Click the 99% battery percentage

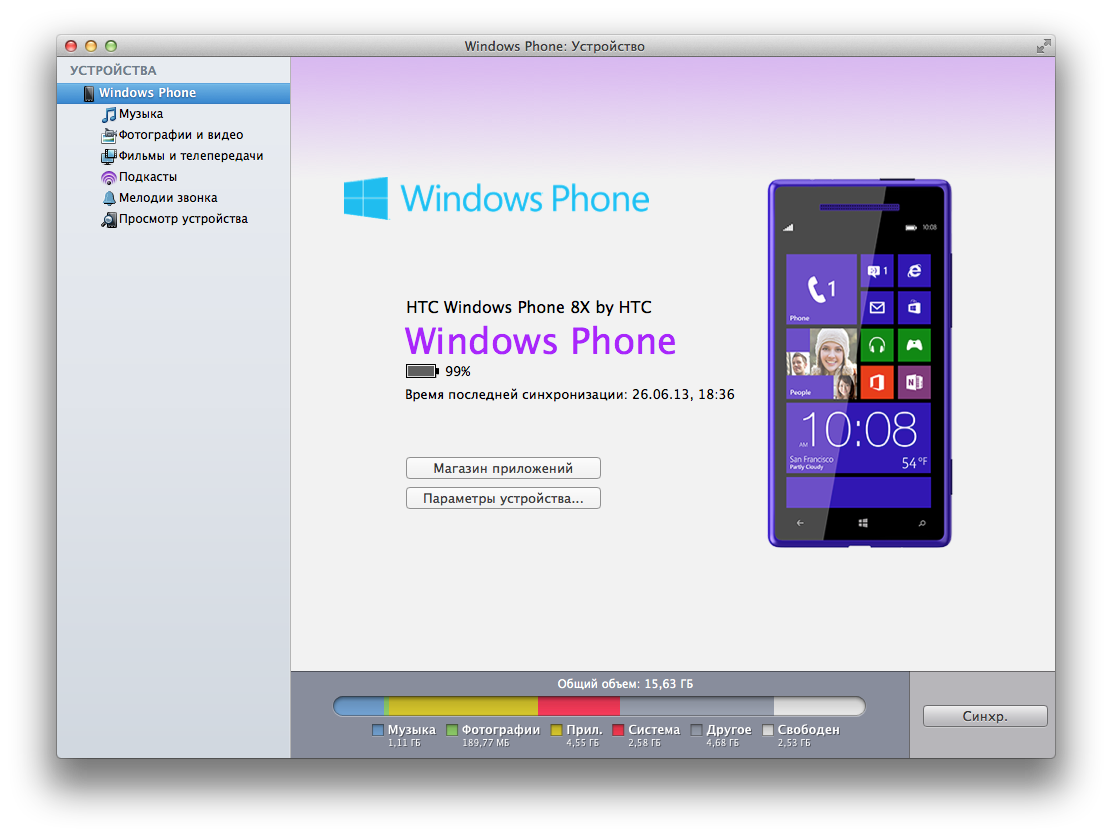click(457, 372)
